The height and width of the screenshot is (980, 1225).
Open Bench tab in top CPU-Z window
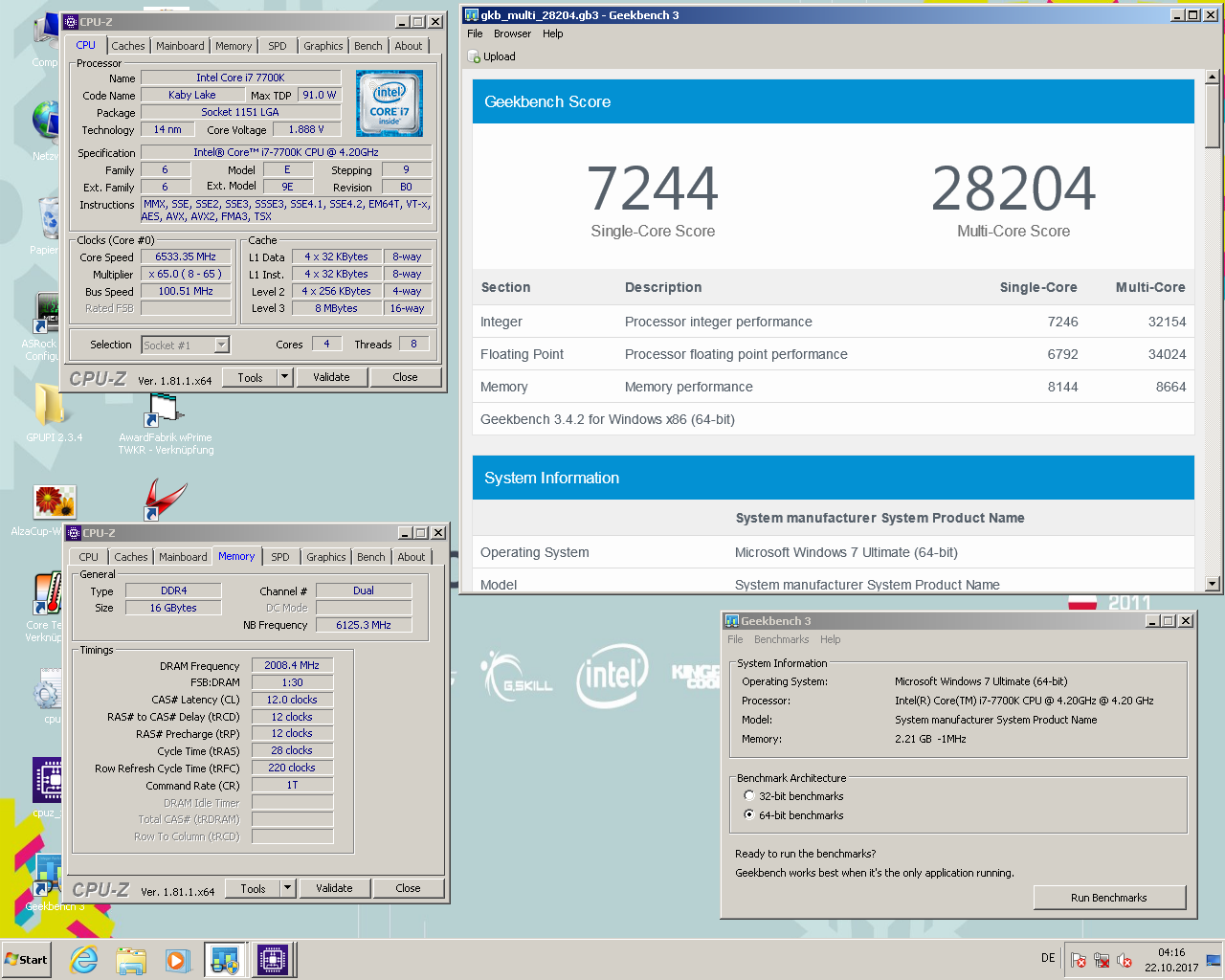pos(368,46)
